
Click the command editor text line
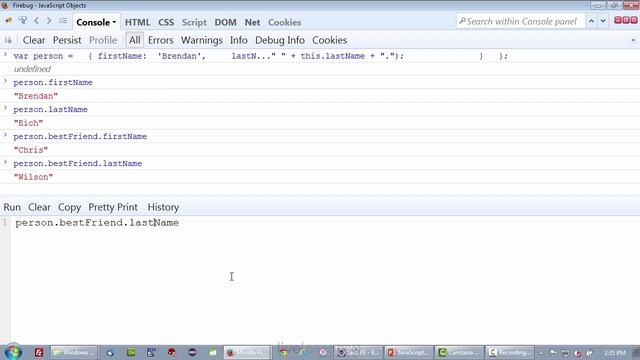[97, 223]
